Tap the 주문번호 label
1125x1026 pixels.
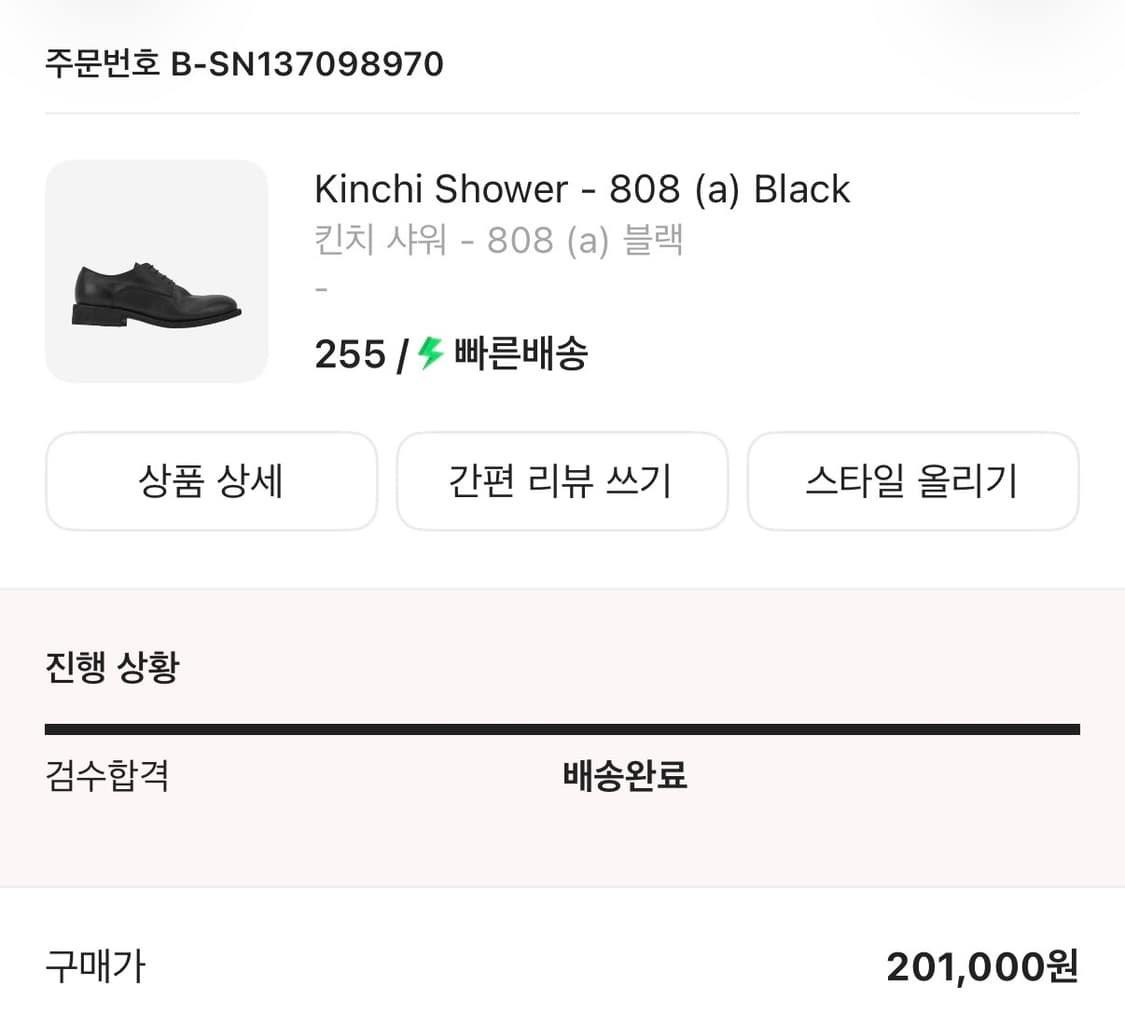point(103,65)
